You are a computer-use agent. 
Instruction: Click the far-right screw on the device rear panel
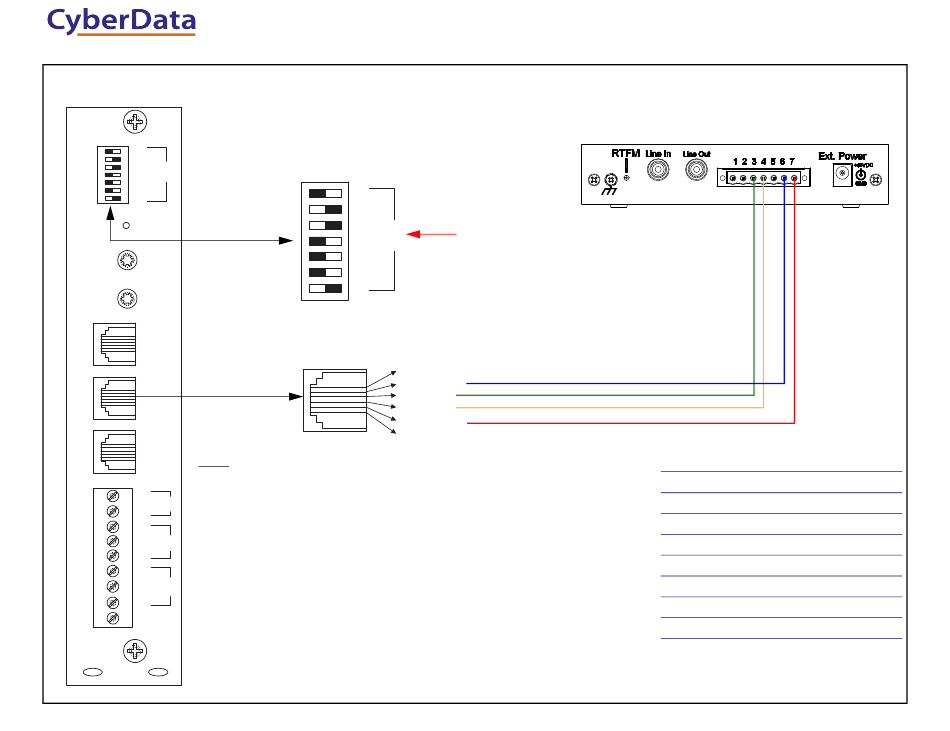pos(875,179)
